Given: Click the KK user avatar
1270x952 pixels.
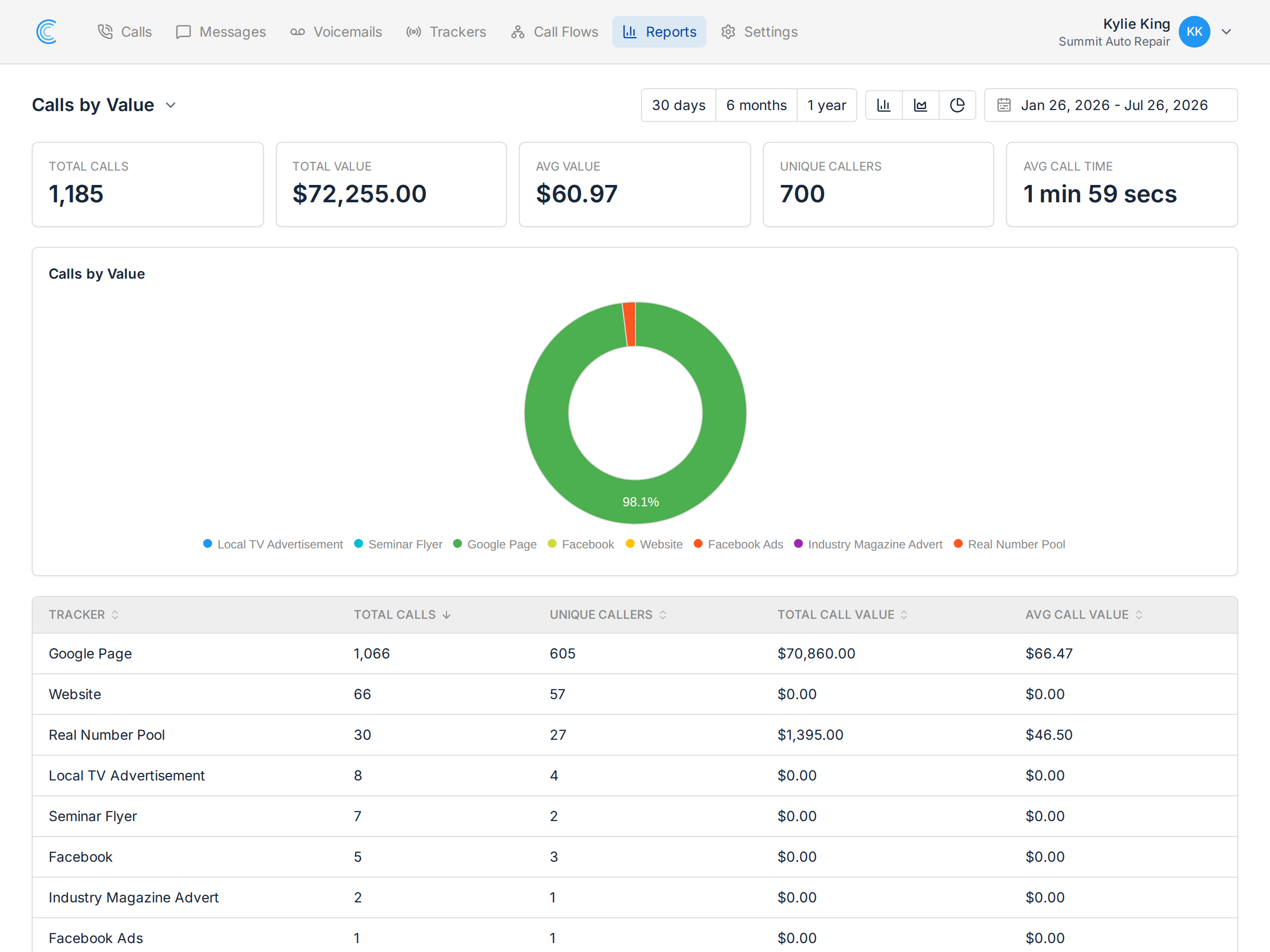Looking at the screenshot, I should tap(1194, 32).
